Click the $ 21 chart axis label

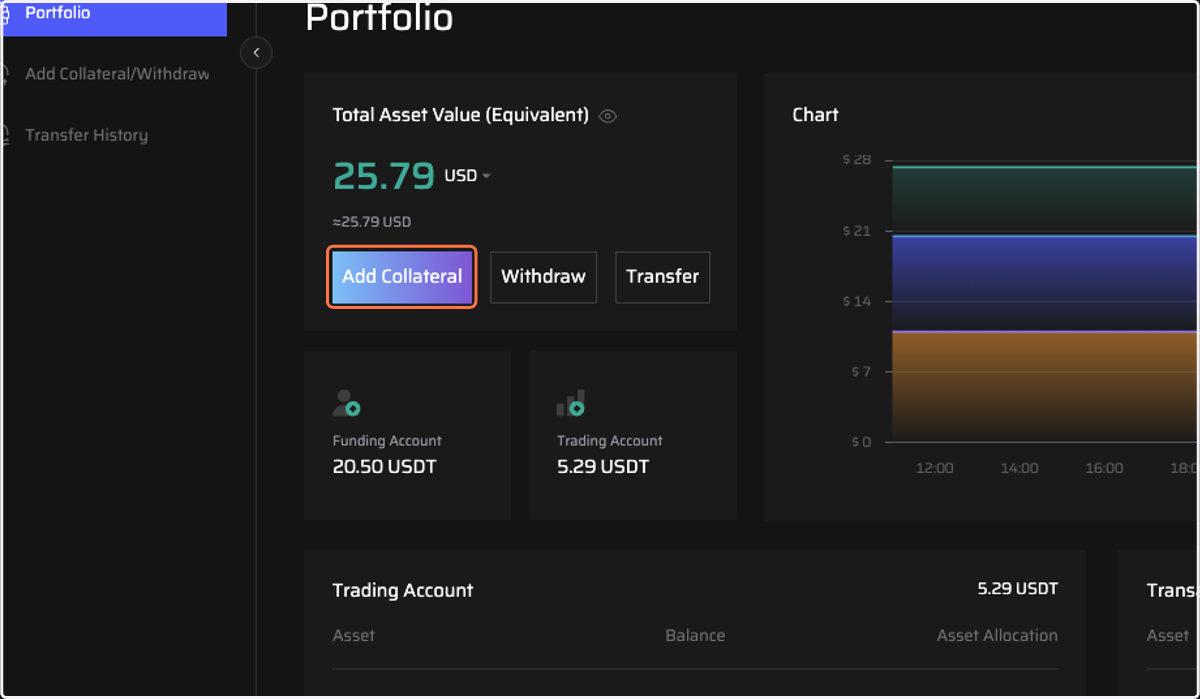857,231
